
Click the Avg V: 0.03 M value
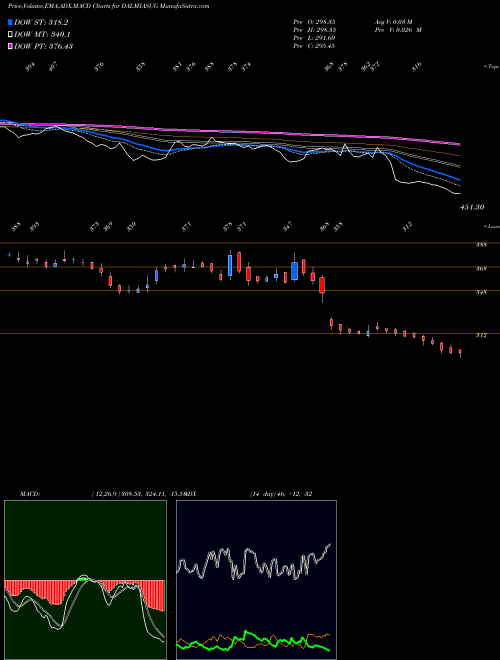click(x=393, y=22)
